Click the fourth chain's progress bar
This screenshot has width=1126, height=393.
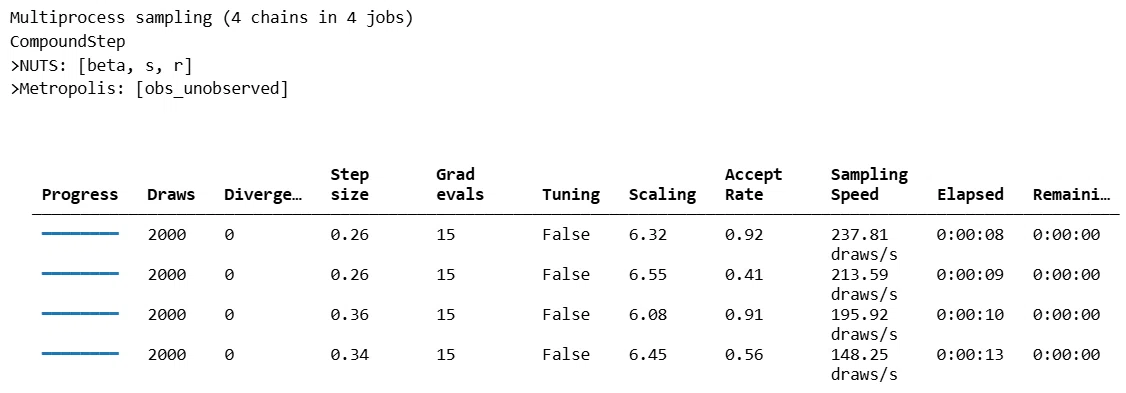(80, 353)
